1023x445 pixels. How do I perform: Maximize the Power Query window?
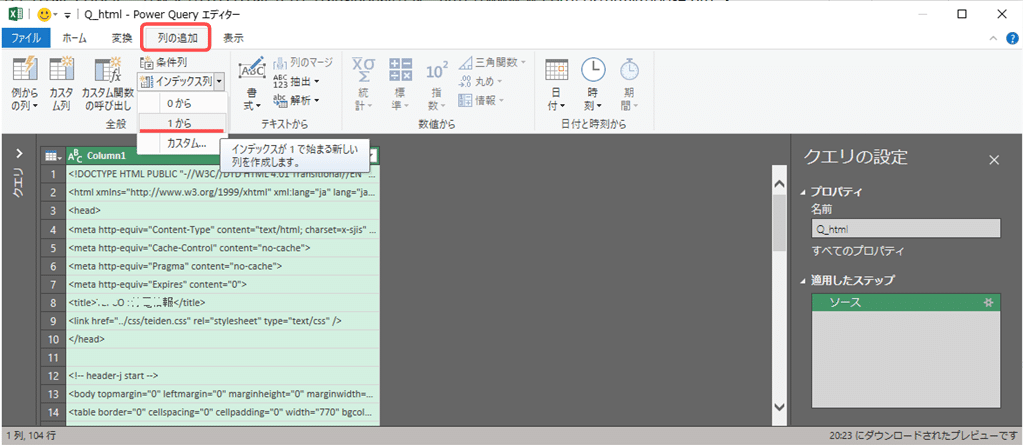pyautogui.click(x=962, y=14)
